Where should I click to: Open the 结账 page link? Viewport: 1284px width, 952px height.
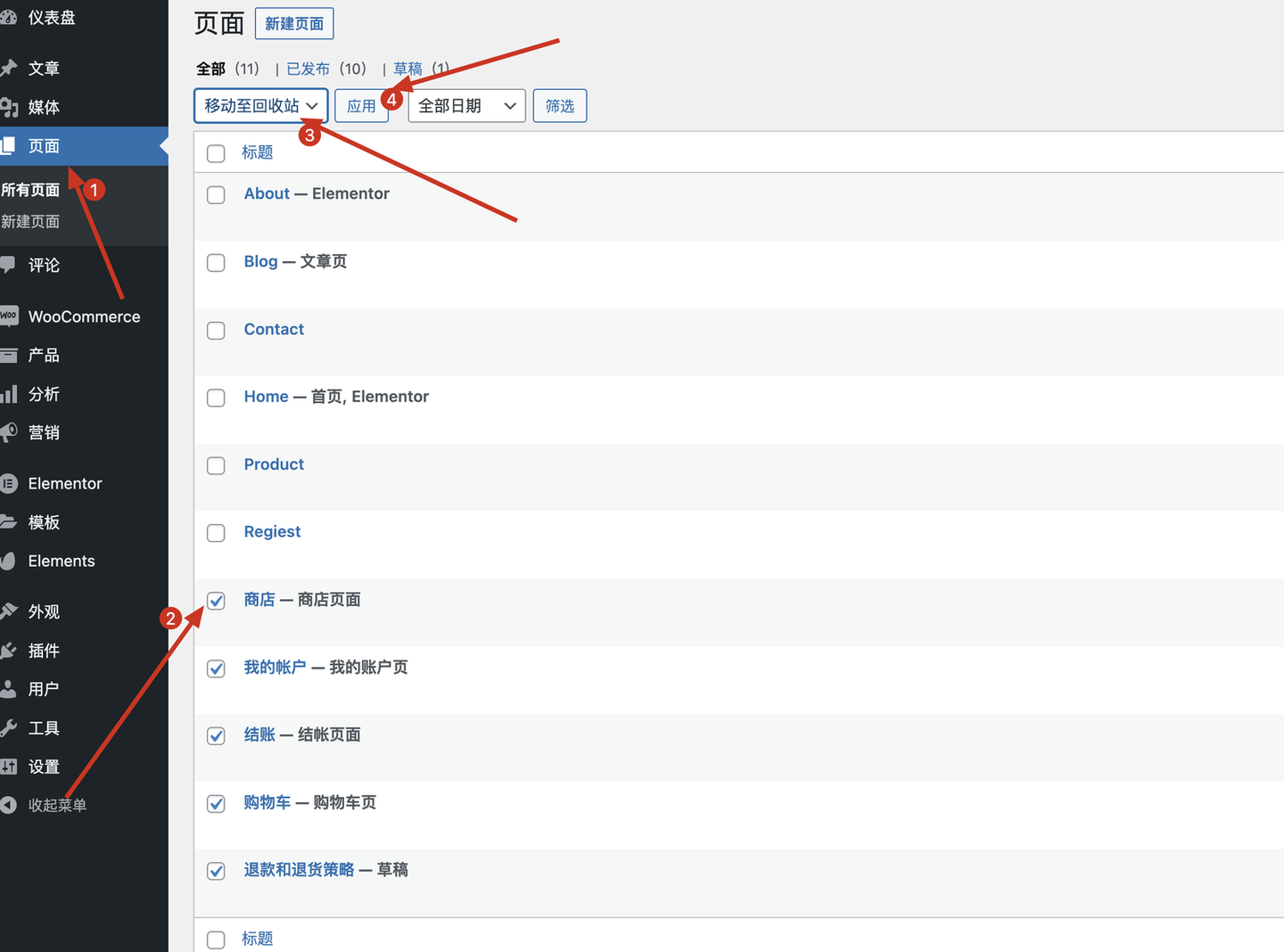[x=259, y=735]
